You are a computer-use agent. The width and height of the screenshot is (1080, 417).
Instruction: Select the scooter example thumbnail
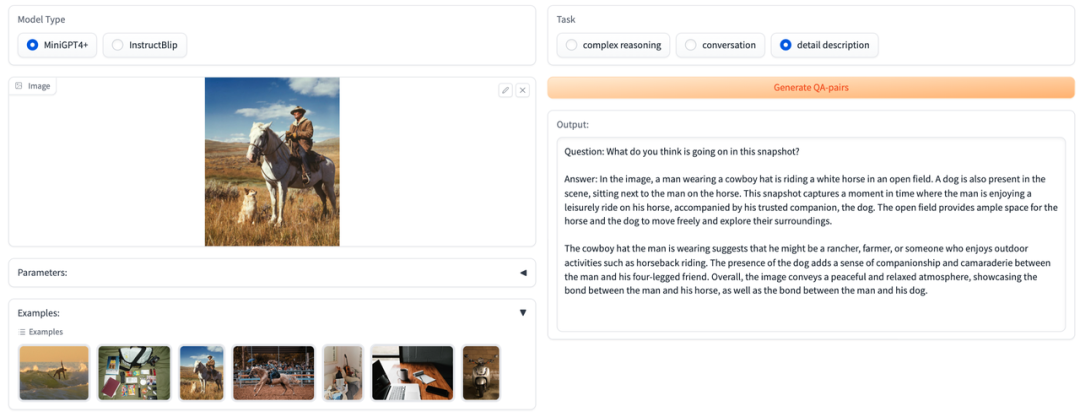pyautogui.click(x=481, y=373)
